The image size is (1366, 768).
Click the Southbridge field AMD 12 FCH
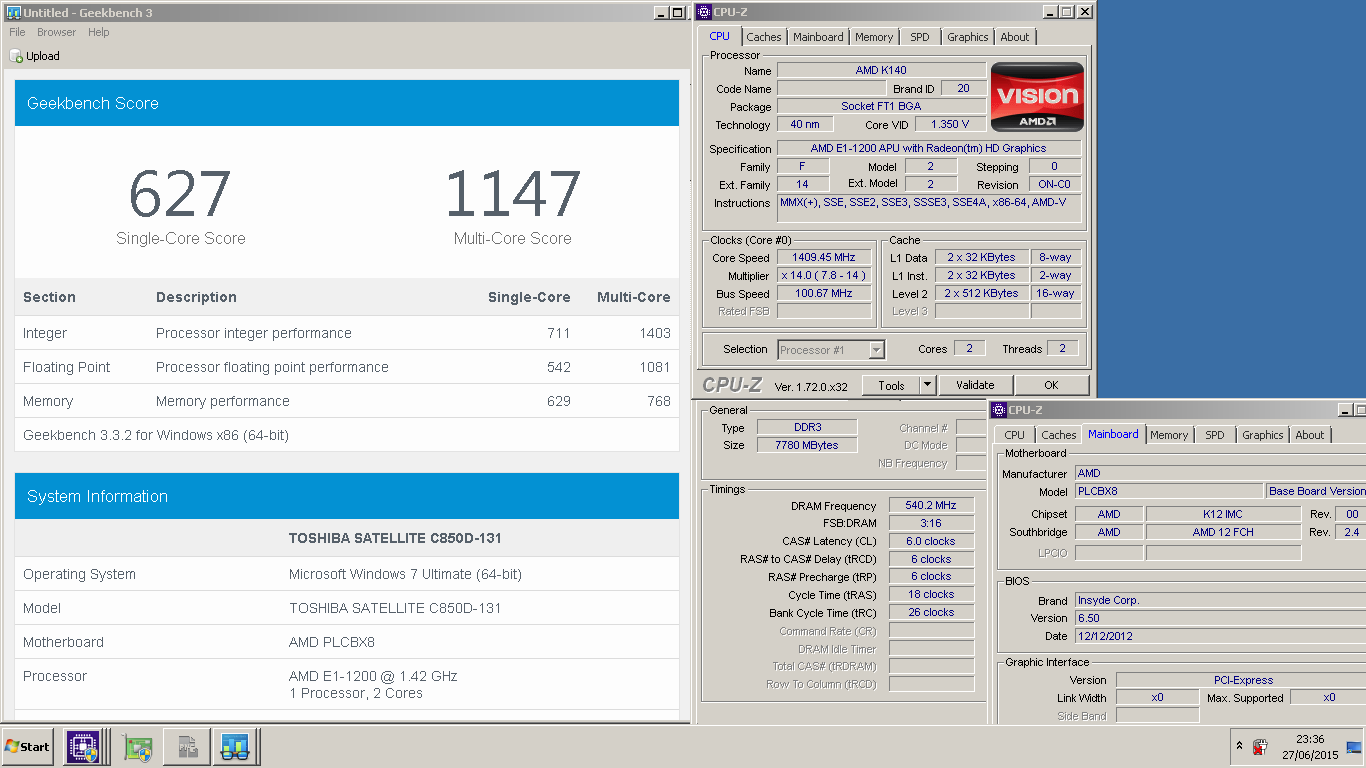pyautogui.click(x=1224, y=532)
